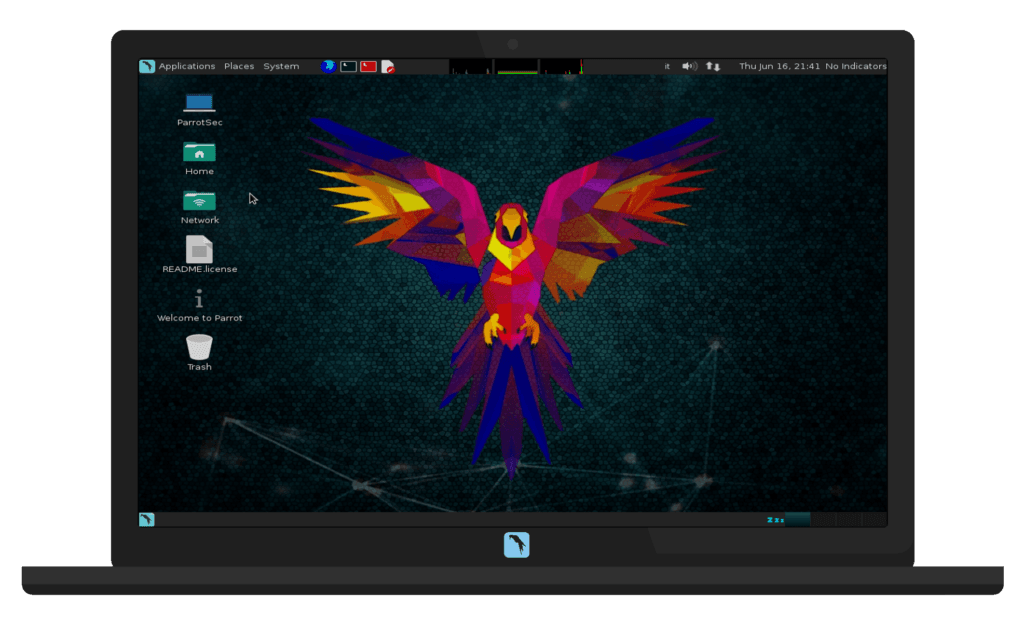Open the red root terminal icon
Image resolution: width=1024 pixels, height=624 pixels.
tap(368, 66)
